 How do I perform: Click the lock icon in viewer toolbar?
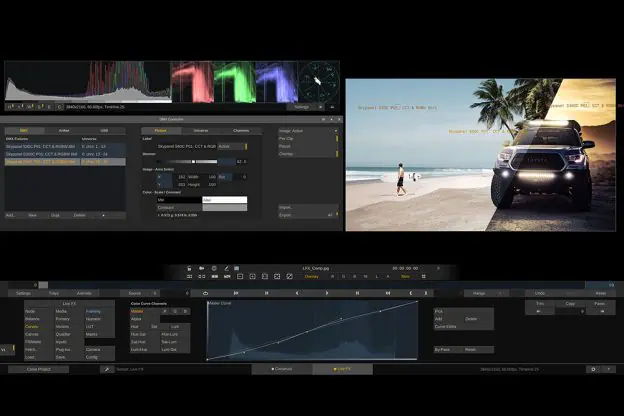pyautogui.click(x=189, y=268)
